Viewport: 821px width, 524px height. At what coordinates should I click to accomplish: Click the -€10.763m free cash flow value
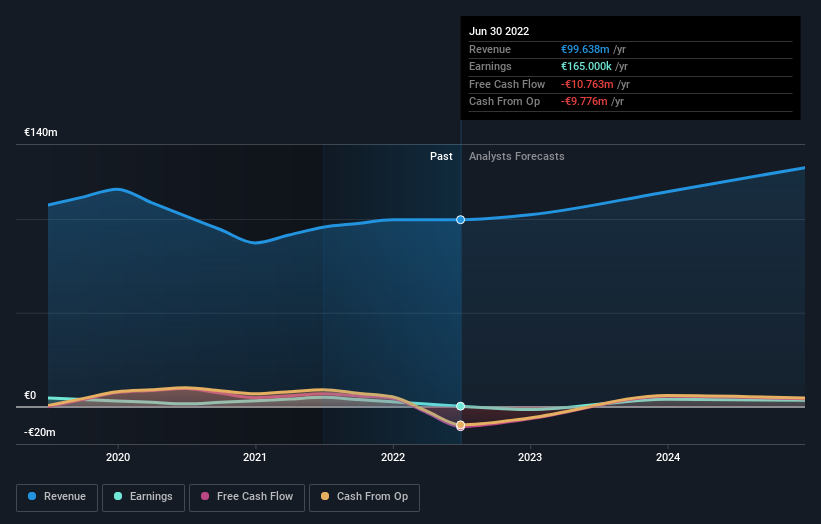pyautogui.click(x=587, y=84)
